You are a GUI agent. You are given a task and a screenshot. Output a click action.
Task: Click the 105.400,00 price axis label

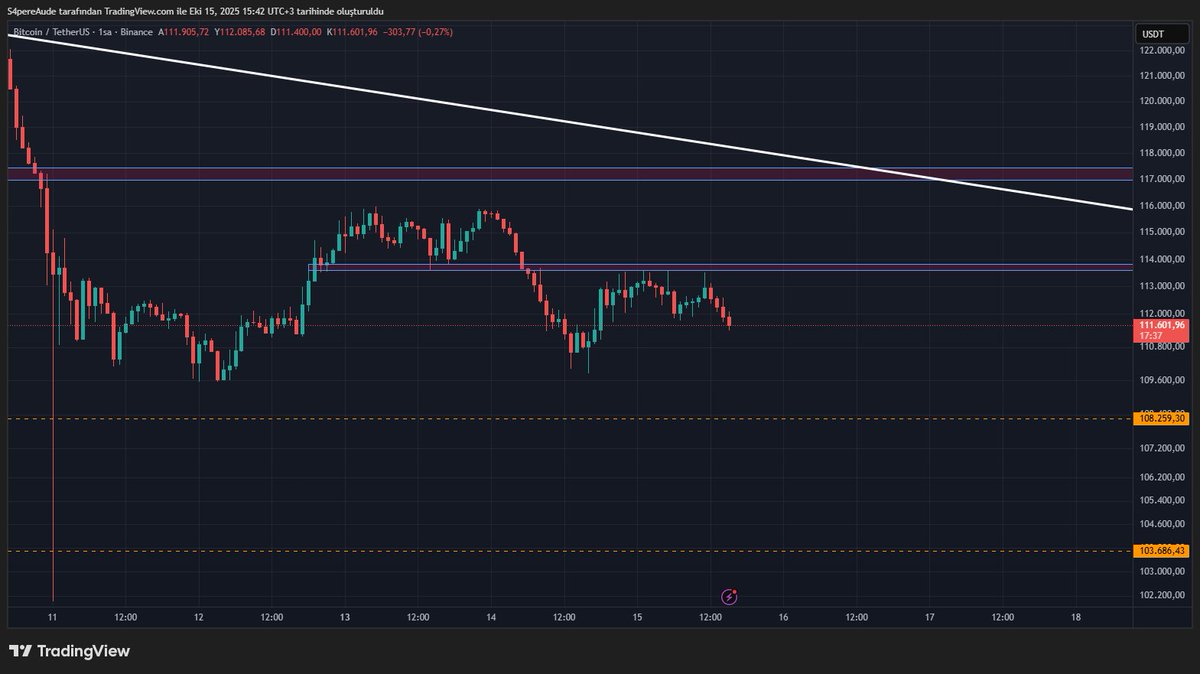tap(1162, 500)
